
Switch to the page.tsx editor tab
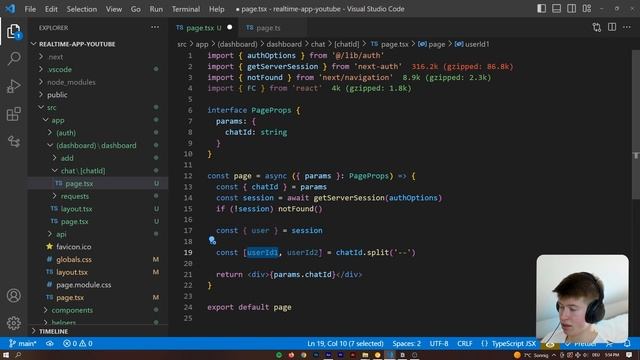204,28
